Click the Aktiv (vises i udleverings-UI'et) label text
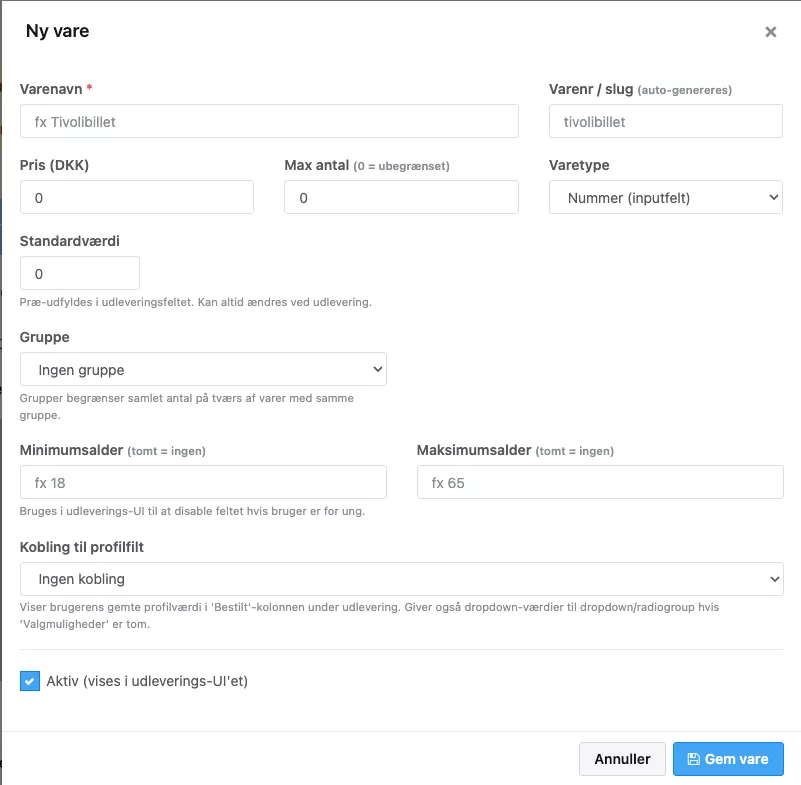Image resolution: width=801 pixels, height=785 pixels. [147, 681]
